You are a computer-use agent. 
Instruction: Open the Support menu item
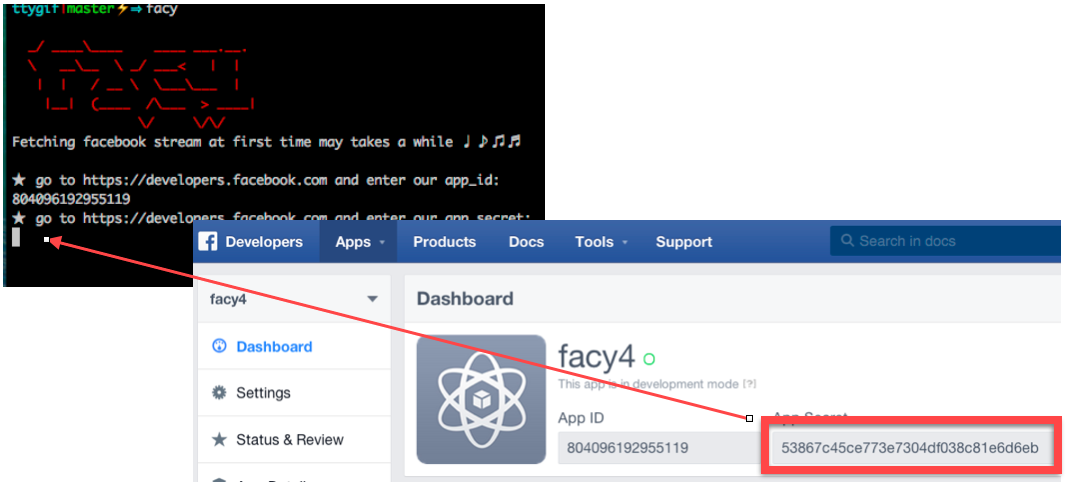pyautogui.click(x=683, y=242)
